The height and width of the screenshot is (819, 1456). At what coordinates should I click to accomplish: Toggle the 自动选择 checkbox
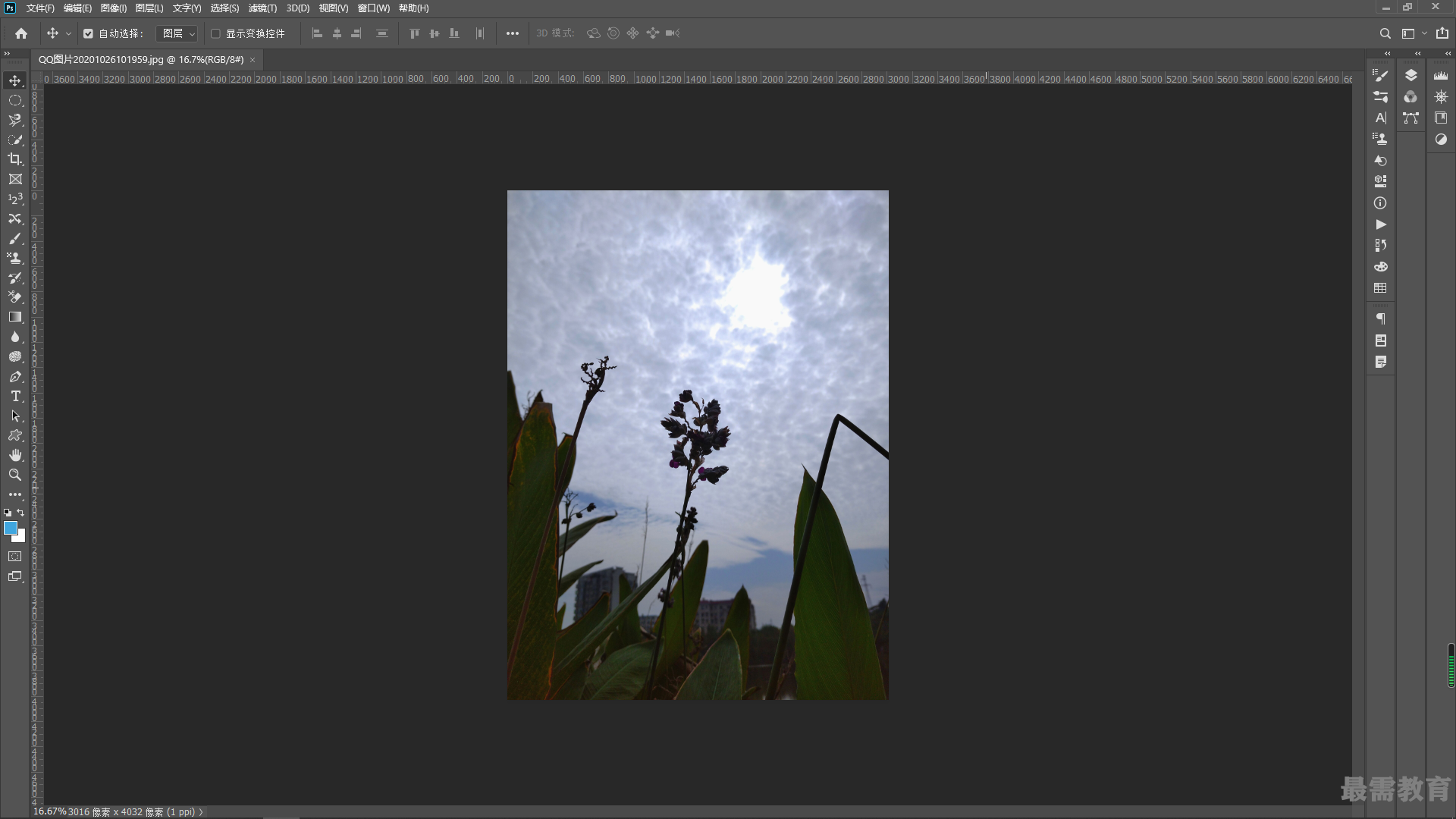click(x=88, y=33)
